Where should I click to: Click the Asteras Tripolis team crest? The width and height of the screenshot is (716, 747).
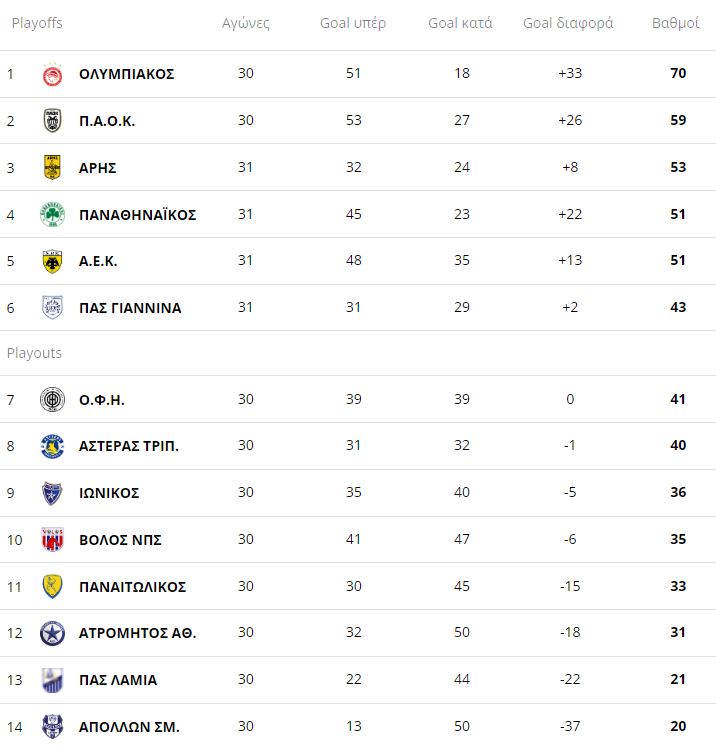click(52, 446)
